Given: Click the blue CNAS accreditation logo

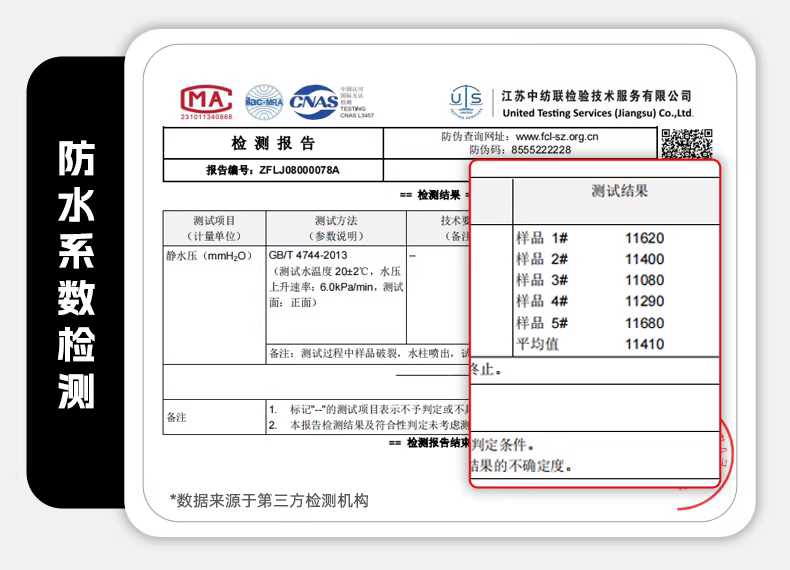Looking at the screenshot, I should [314, 102].
